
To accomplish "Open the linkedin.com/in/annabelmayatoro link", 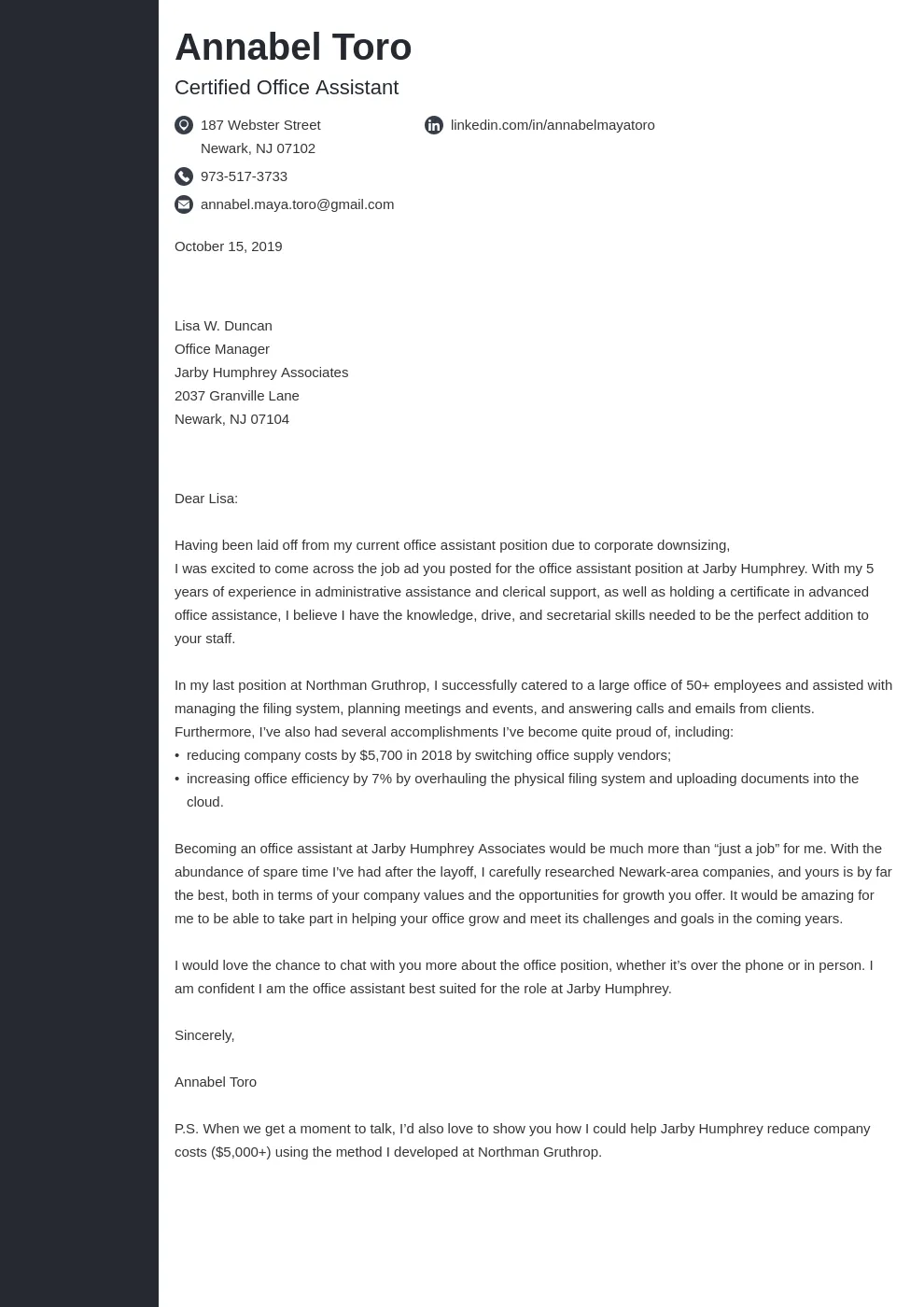I will click(553, 125).
